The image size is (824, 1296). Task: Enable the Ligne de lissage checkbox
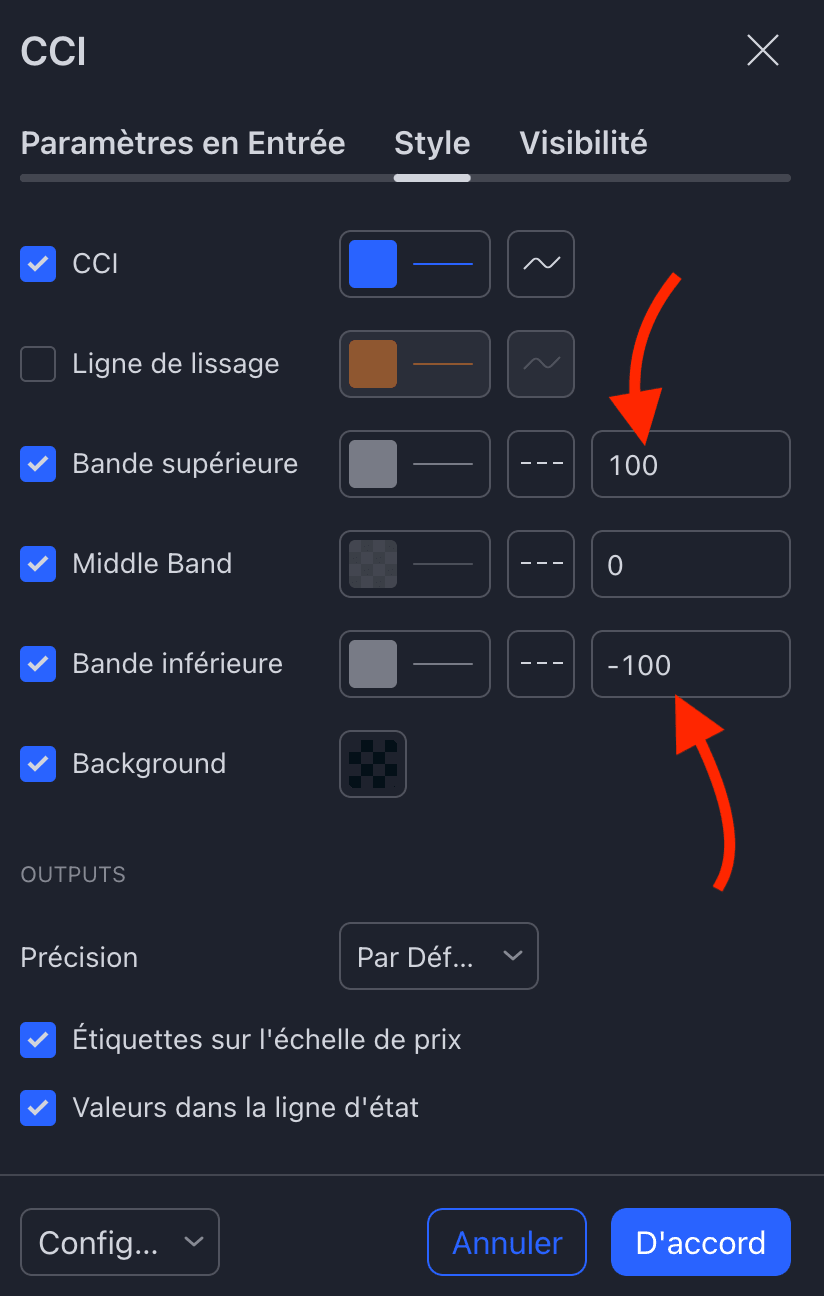tap(38, 364)
